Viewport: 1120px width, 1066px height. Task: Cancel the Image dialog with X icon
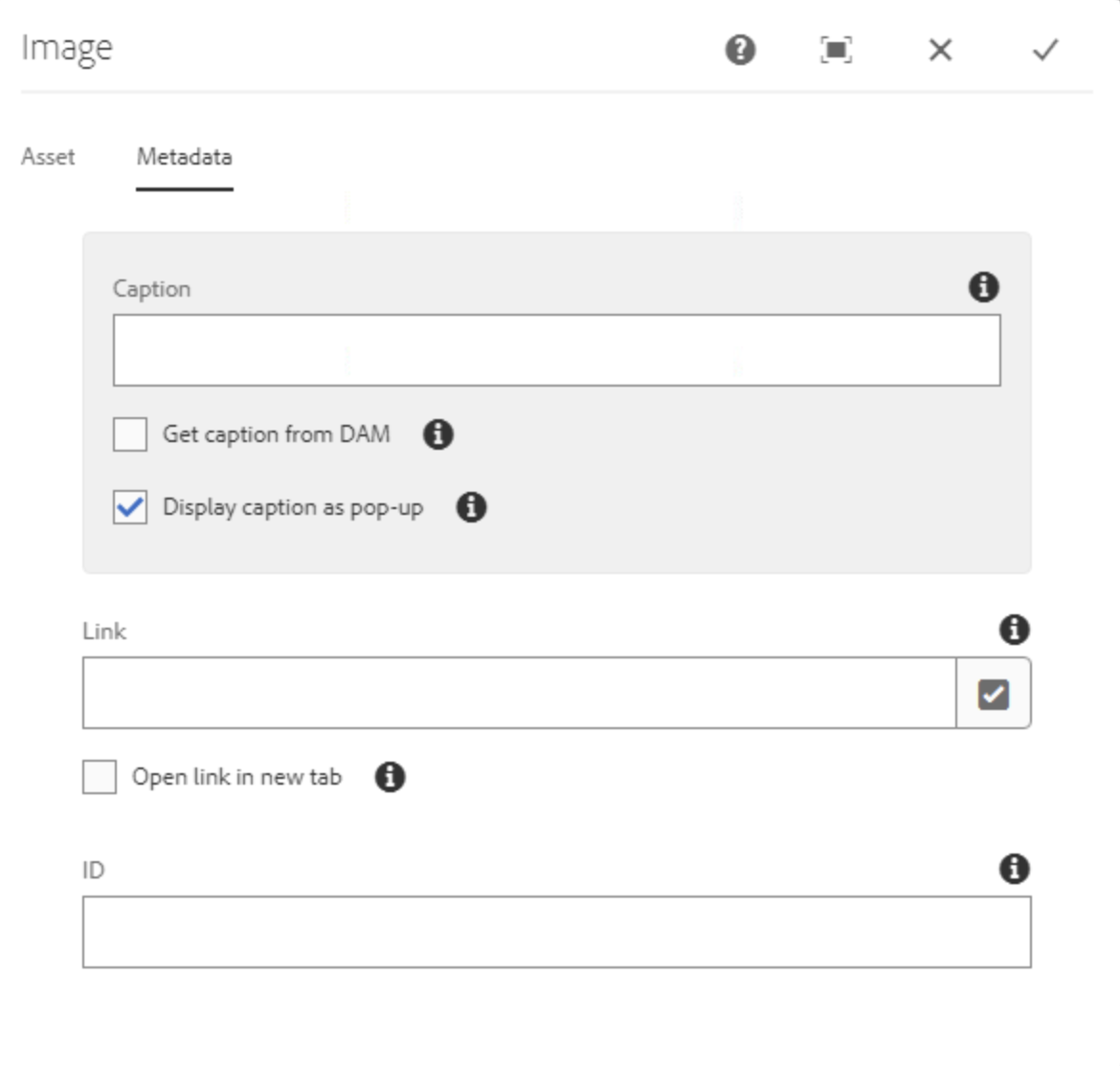(940, 50)
